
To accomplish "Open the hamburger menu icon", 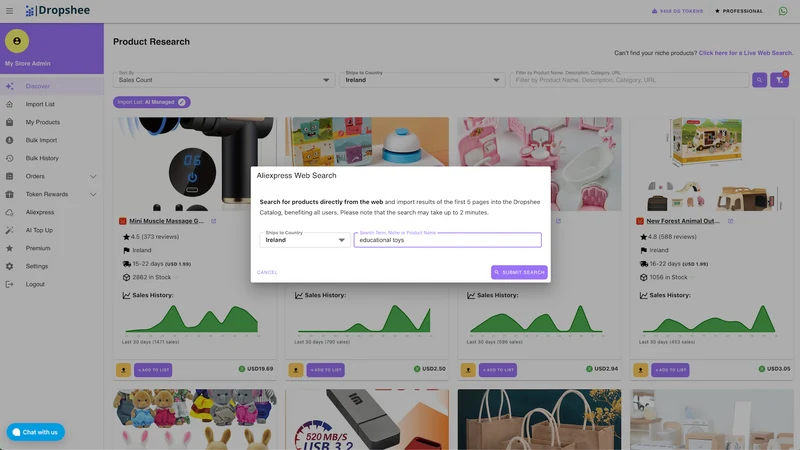I will (x=9, y=11).
